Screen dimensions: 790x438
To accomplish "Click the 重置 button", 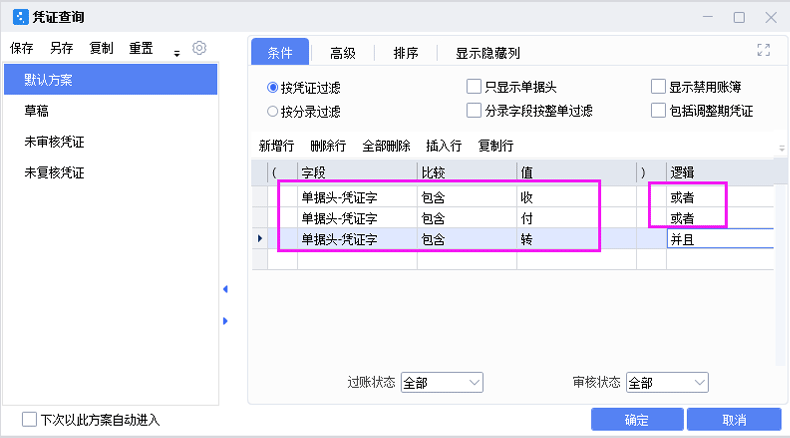I will point(141,48).
